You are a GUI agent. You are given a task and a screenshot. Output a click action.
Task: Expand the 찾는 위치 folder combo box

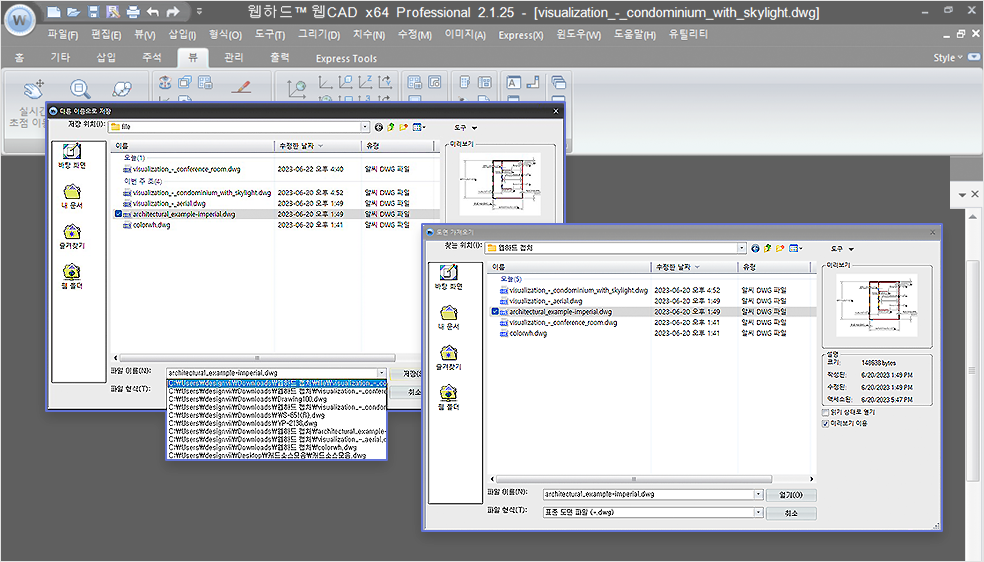742,248
